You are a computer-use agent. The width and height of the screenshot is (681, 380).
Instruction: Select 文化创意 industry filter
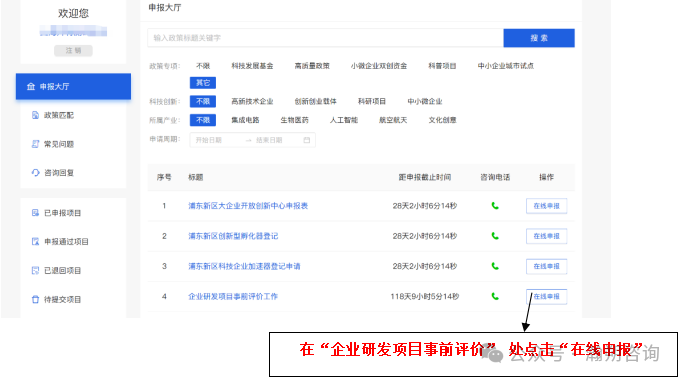pos(442,120)
